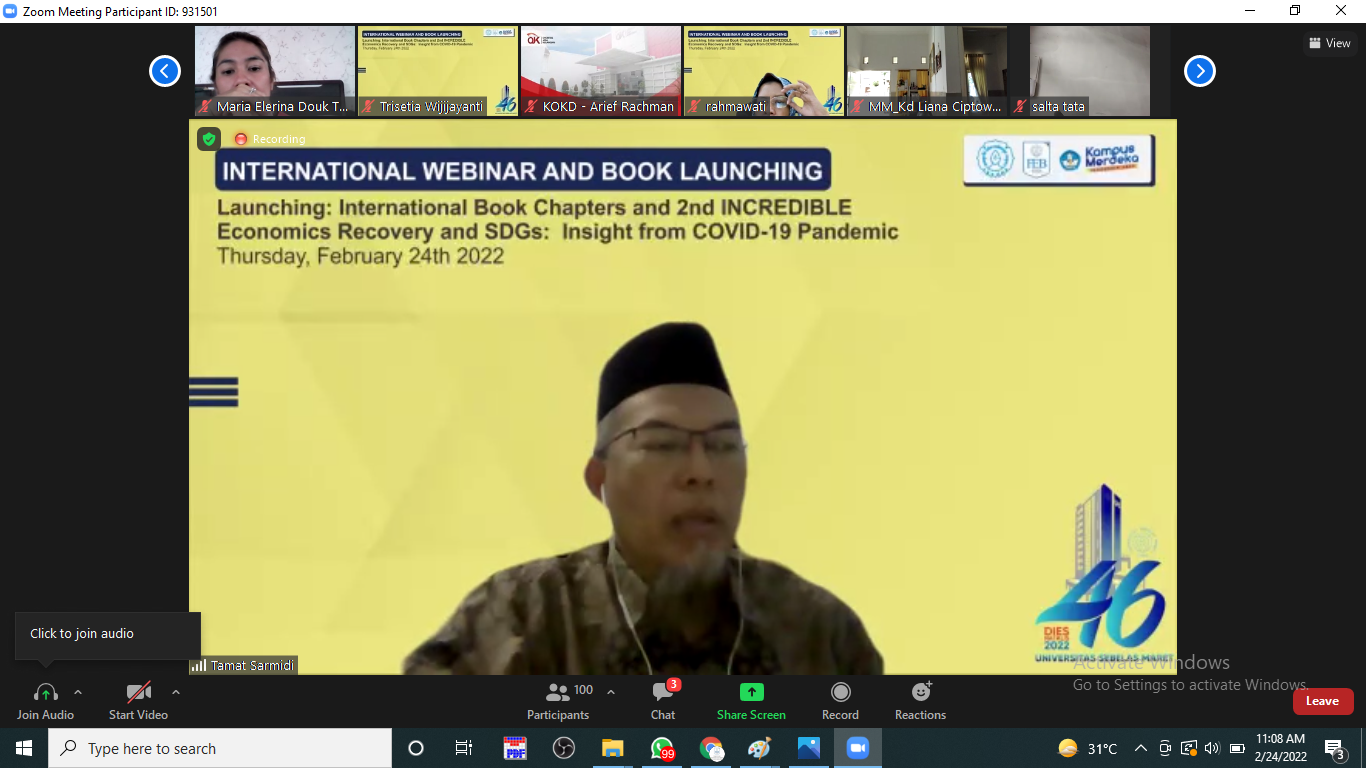Expand participants options arrow next to 100
1366x768 pixels.
point(611,692)
